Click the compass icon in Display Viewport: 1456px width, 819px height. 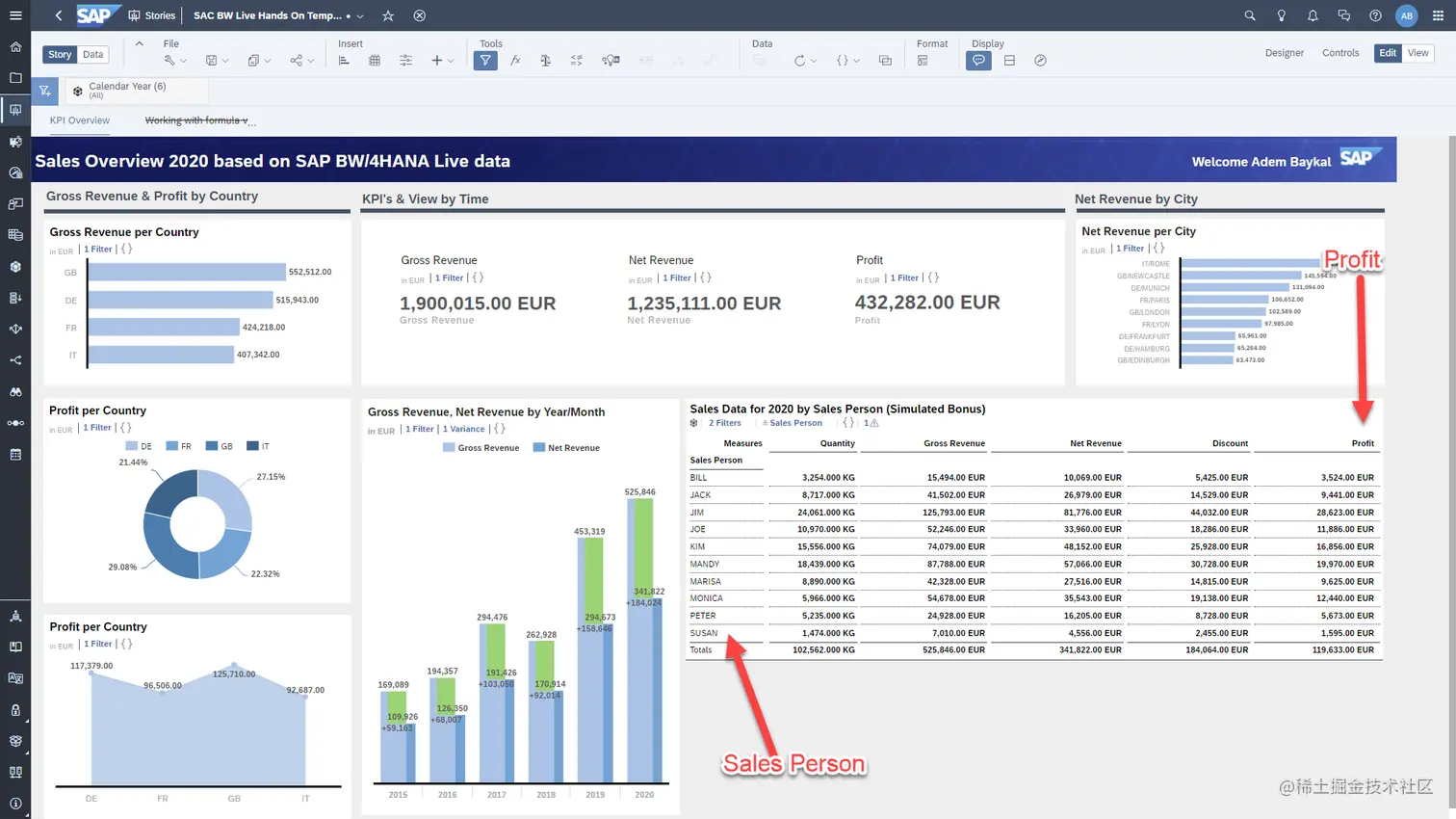[x=1040, y=60]
